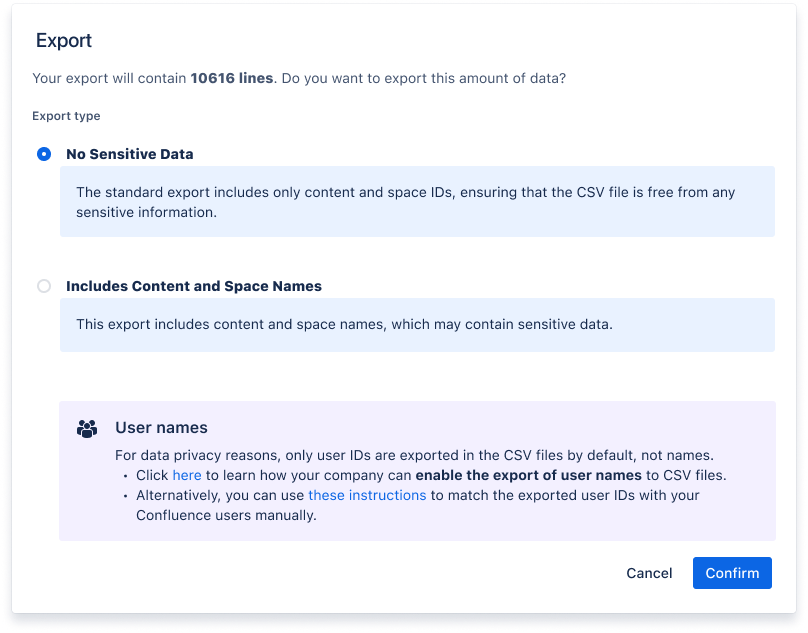Click the No Sensitive Data heading text
Image resolution: width=808 pixels, height=633 pixels.
129,154
